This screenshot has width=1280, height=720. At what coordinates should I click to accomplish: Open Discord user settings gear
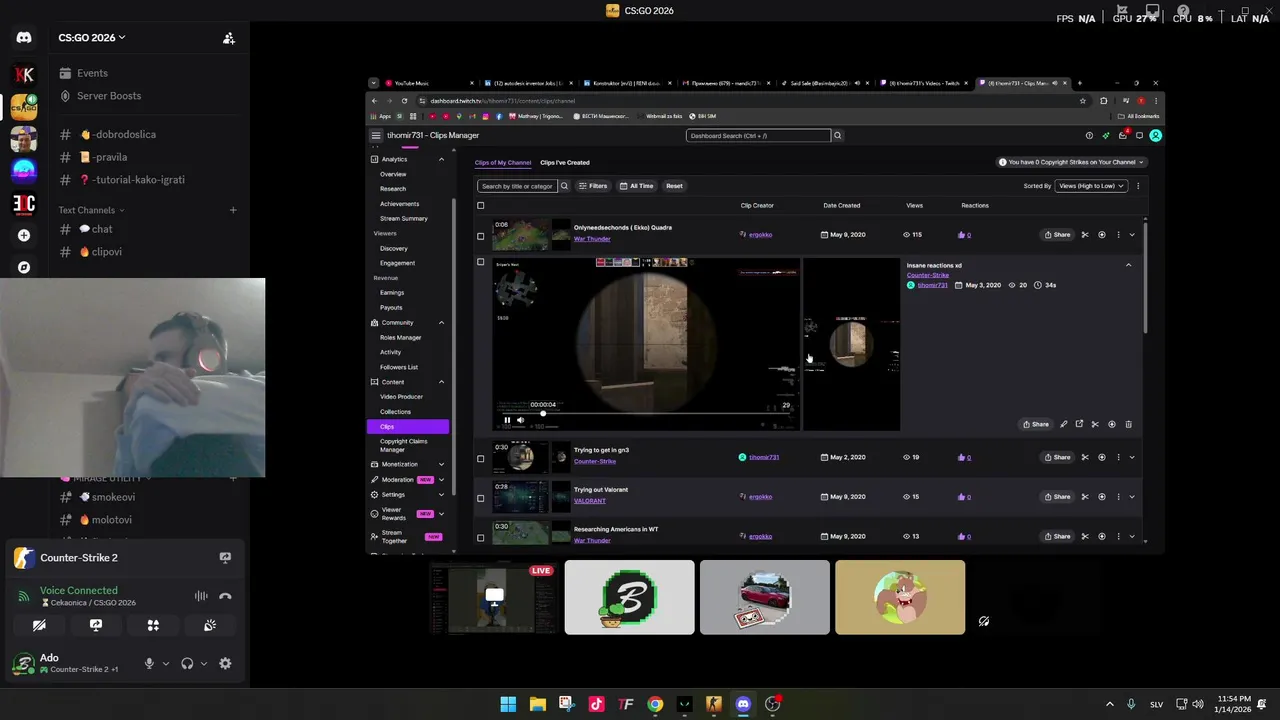pyautogui.click(x=225, y=663)
